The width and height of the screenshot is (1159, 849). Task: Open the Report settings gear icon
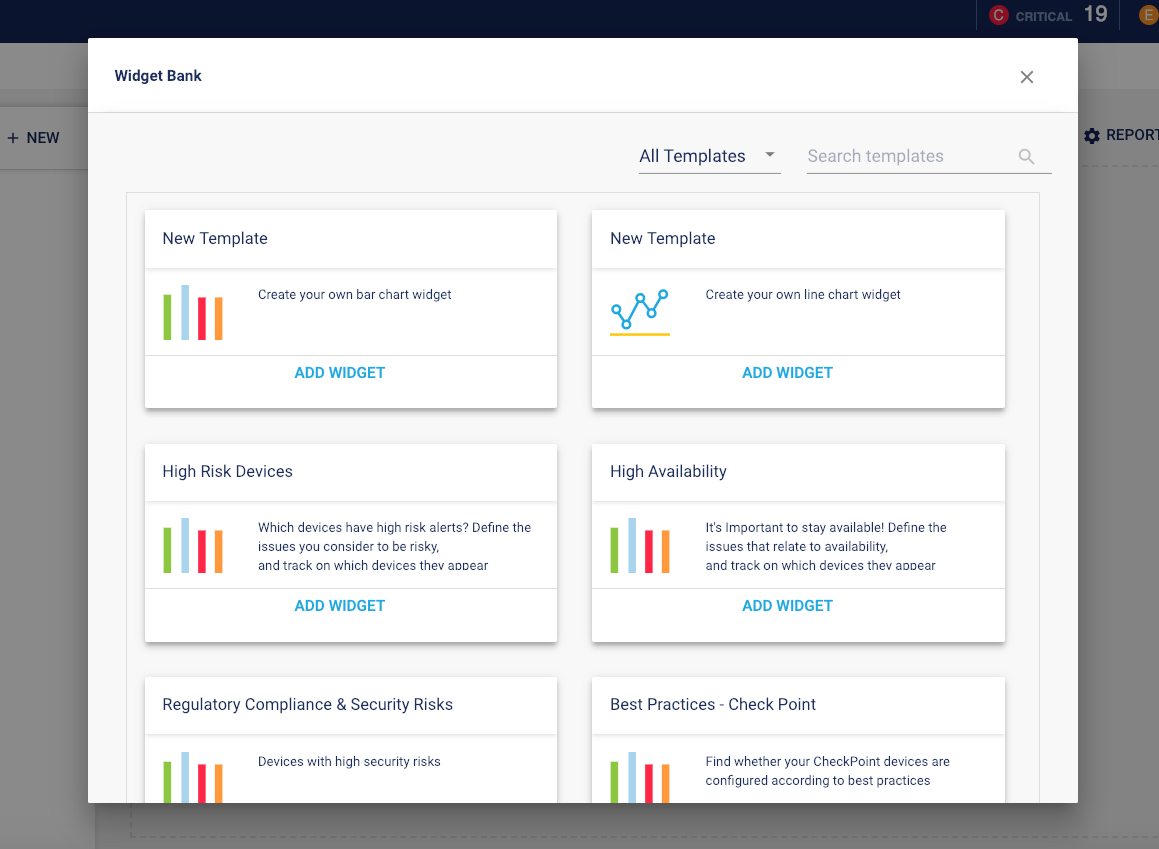1092,136
